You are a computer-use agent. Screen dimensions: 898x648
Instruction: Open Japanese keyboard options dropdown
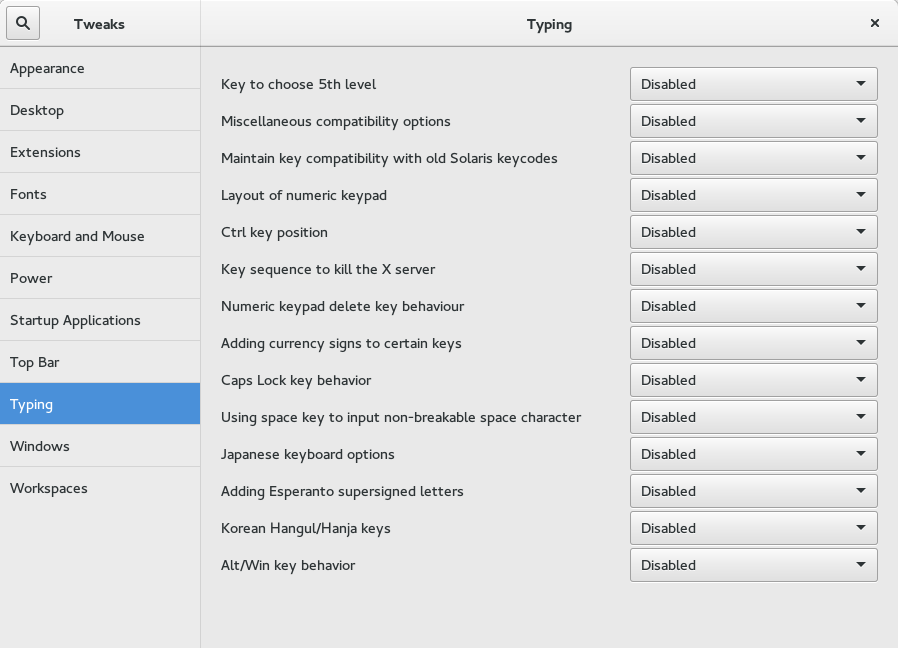pyautogui.click(x=754, y=454)
